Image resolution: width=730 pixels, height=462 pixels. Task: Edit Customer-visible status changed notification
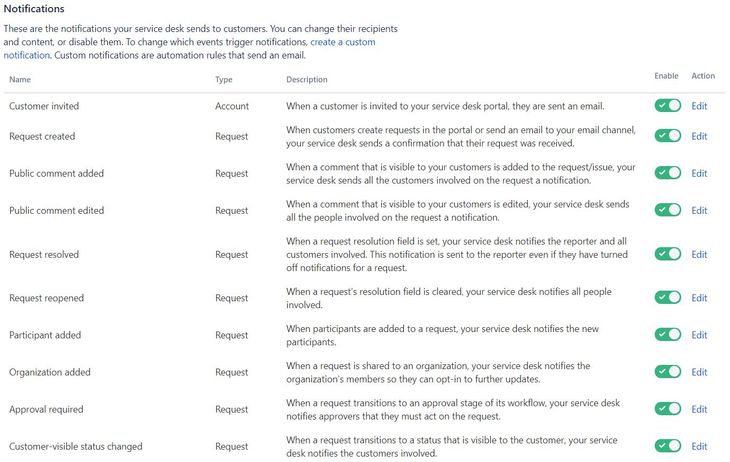click(x=699, y=446)
